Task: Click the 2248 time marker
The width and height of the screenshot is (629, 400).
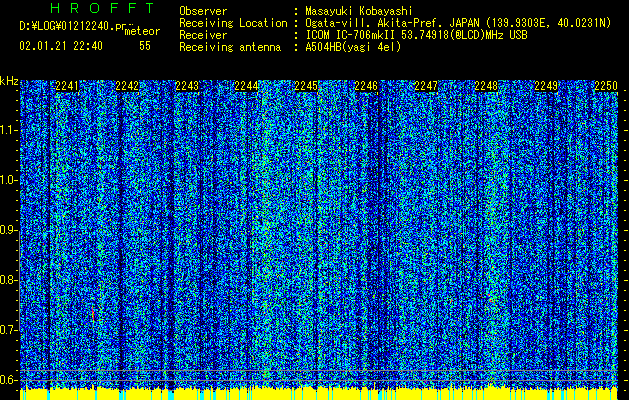Action: coord(486,86)
